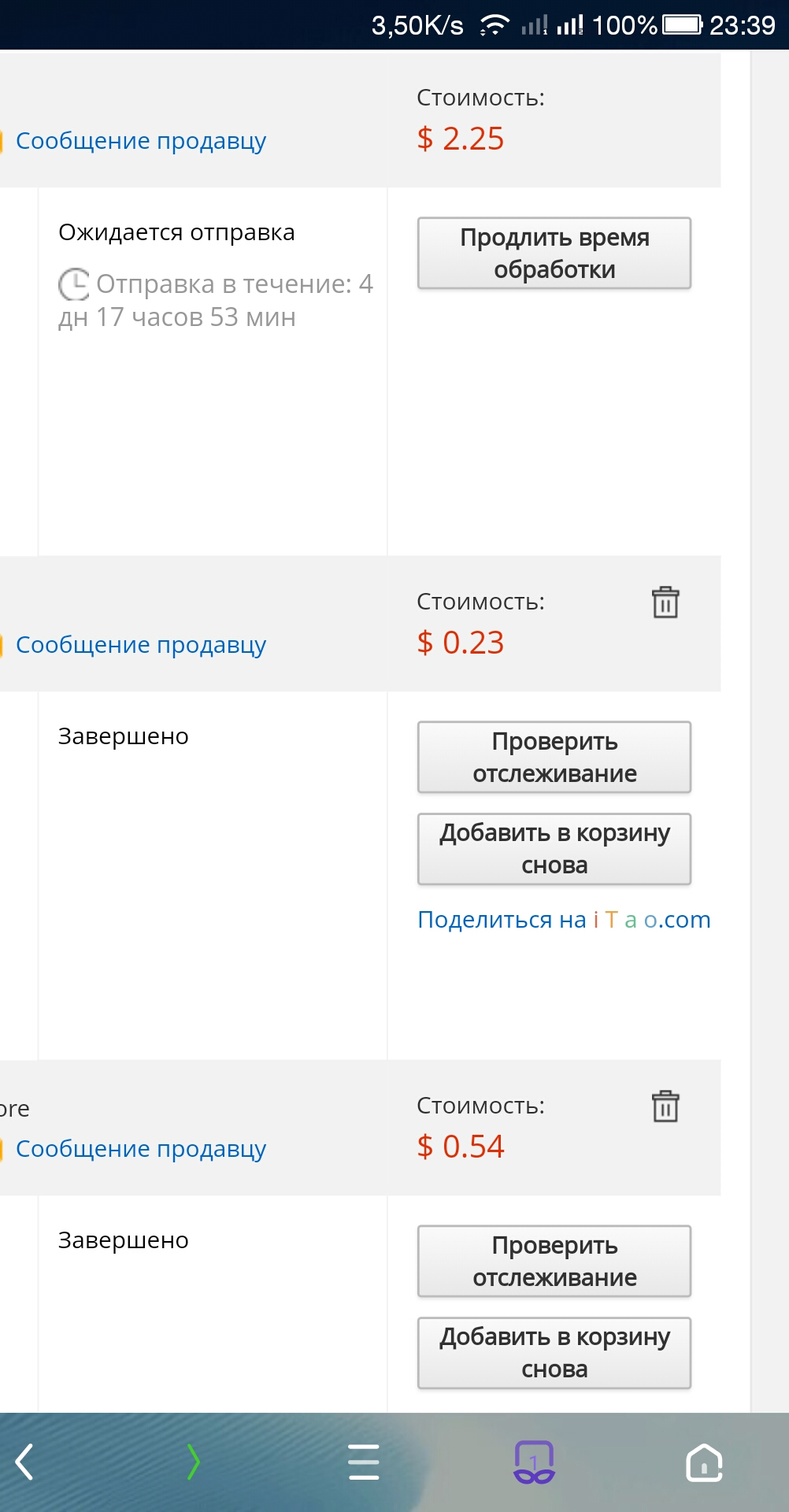
Task: Open 'Поделиться на iTao.com' link
Action: [x=564, y=920]
